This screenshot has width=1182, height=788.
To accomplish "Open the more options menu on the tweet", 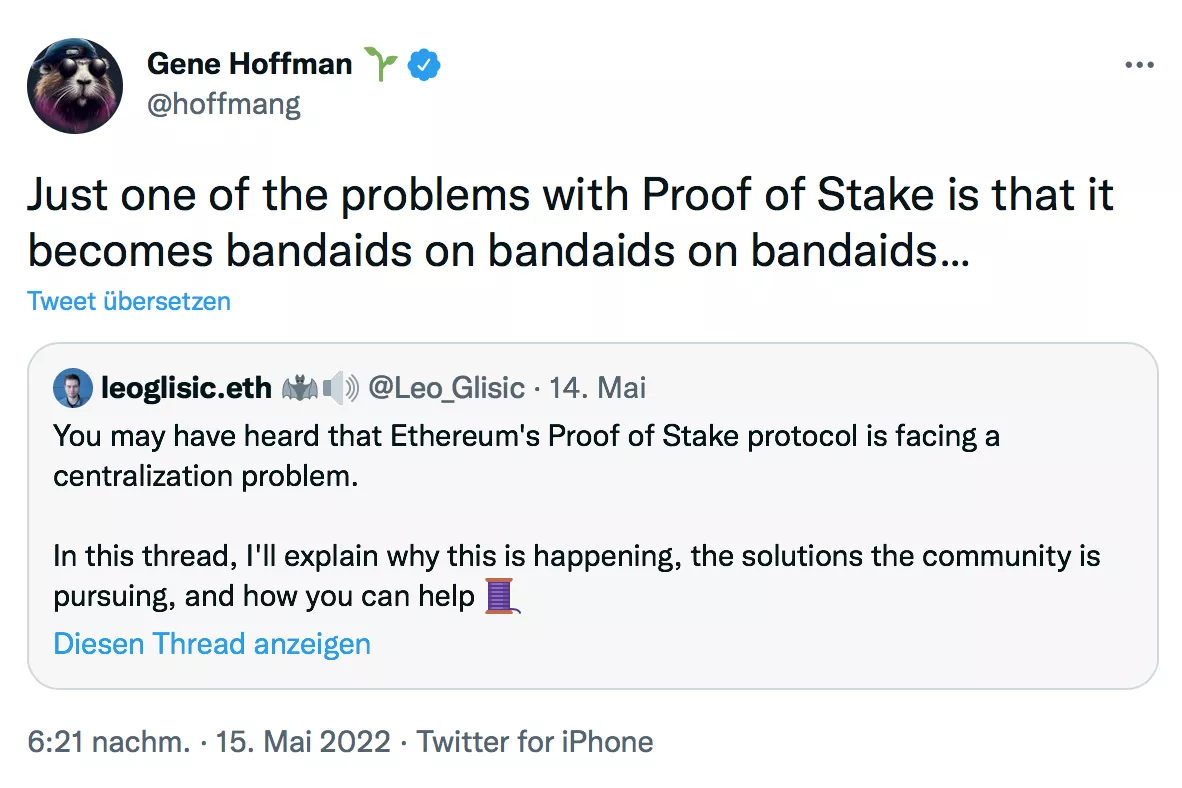I will pyautogui.click(x=1139, y=64).
